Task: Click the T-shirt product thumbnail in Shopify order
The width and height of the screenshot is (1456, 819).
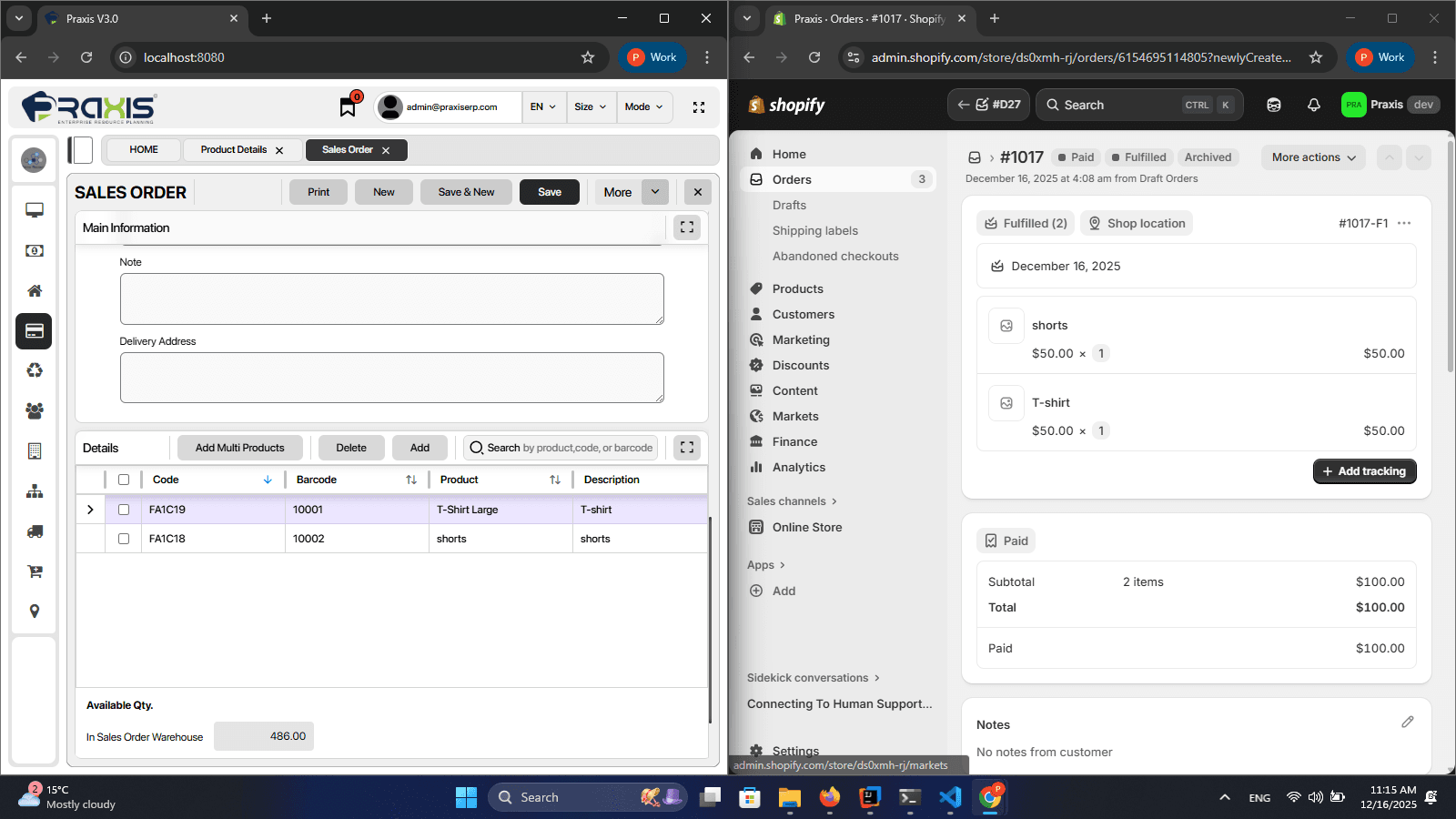Action: pyautogui.click(x=1006, y=403)
